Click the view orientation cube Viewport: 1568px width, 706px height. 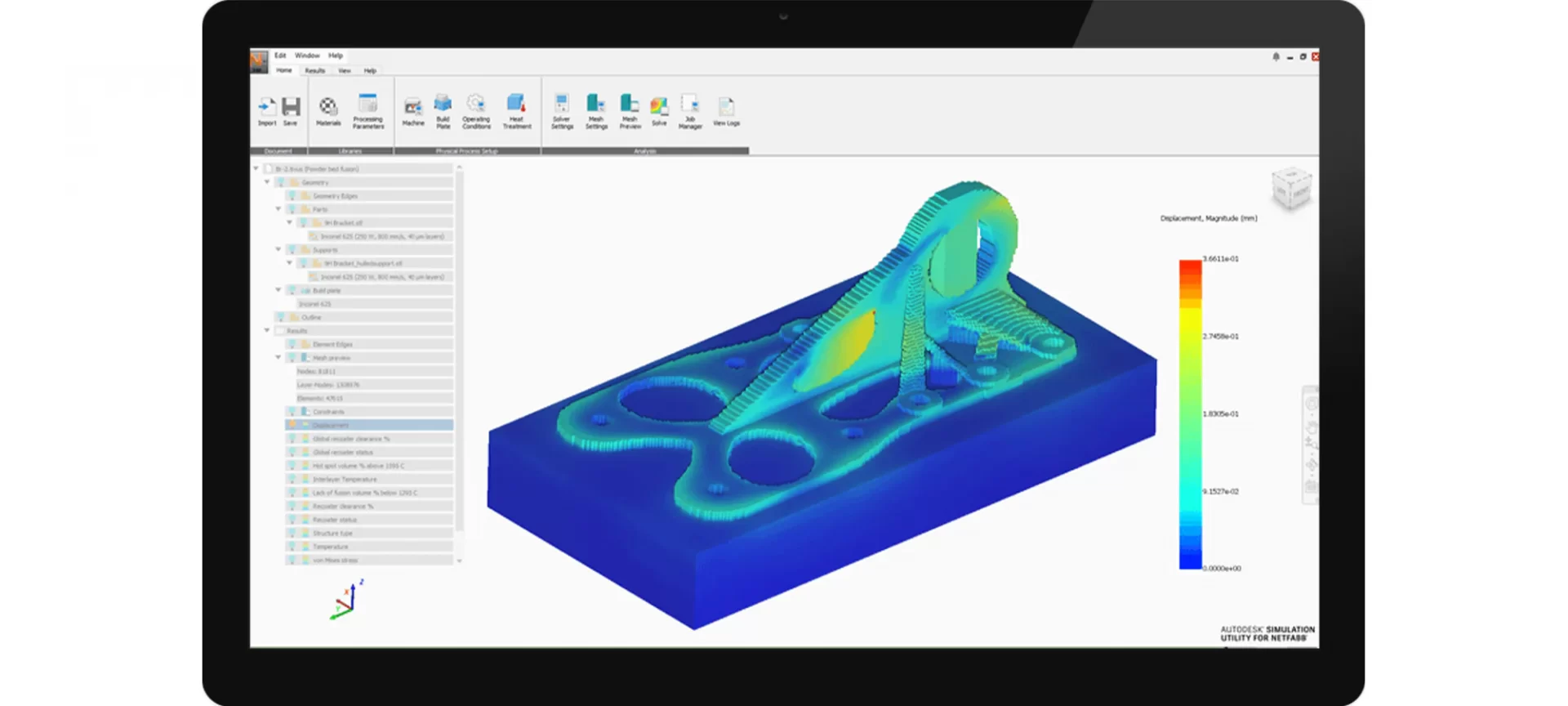1291,189
